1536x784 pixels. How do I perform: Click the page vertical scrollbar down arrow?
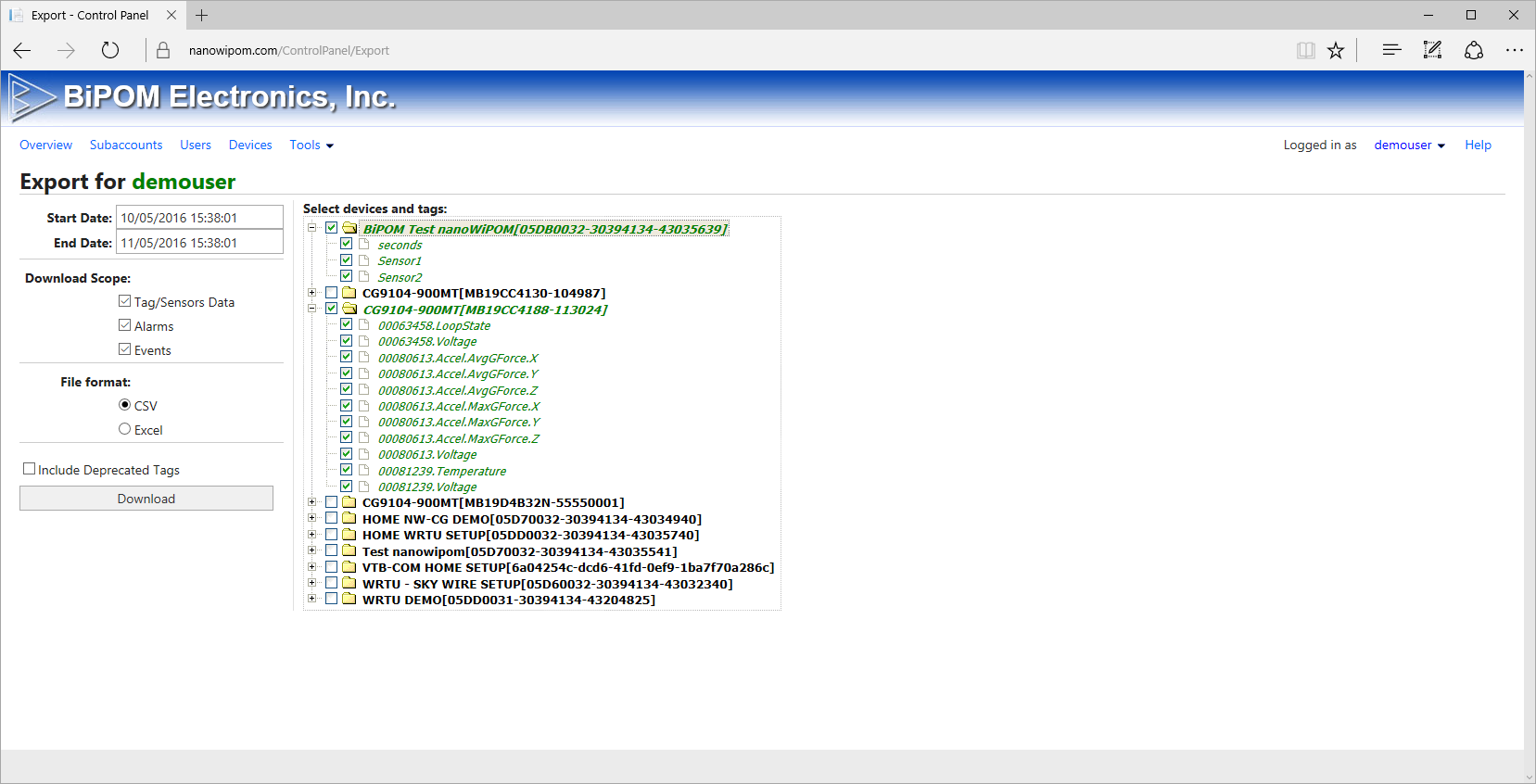click(1530, 778)
